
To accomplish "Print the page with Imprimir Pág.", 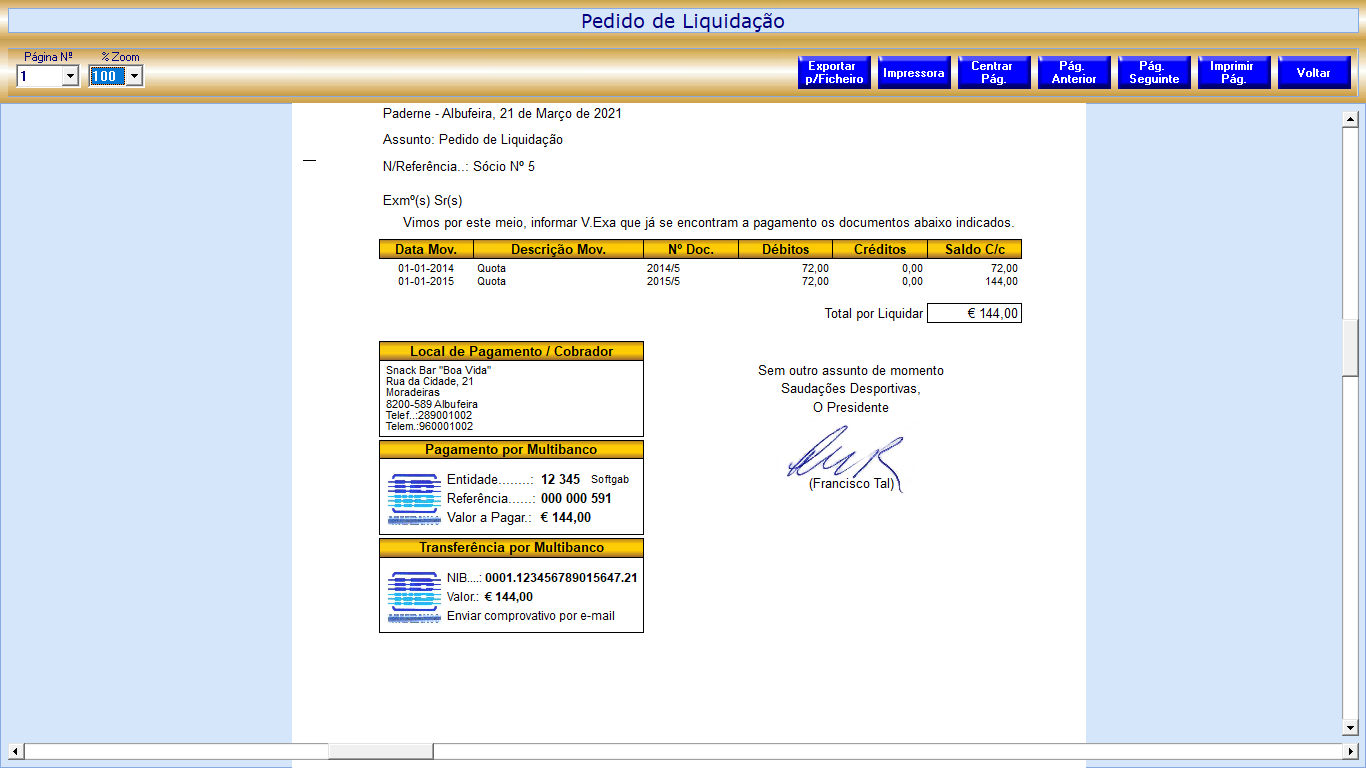I will [1234, 73].
